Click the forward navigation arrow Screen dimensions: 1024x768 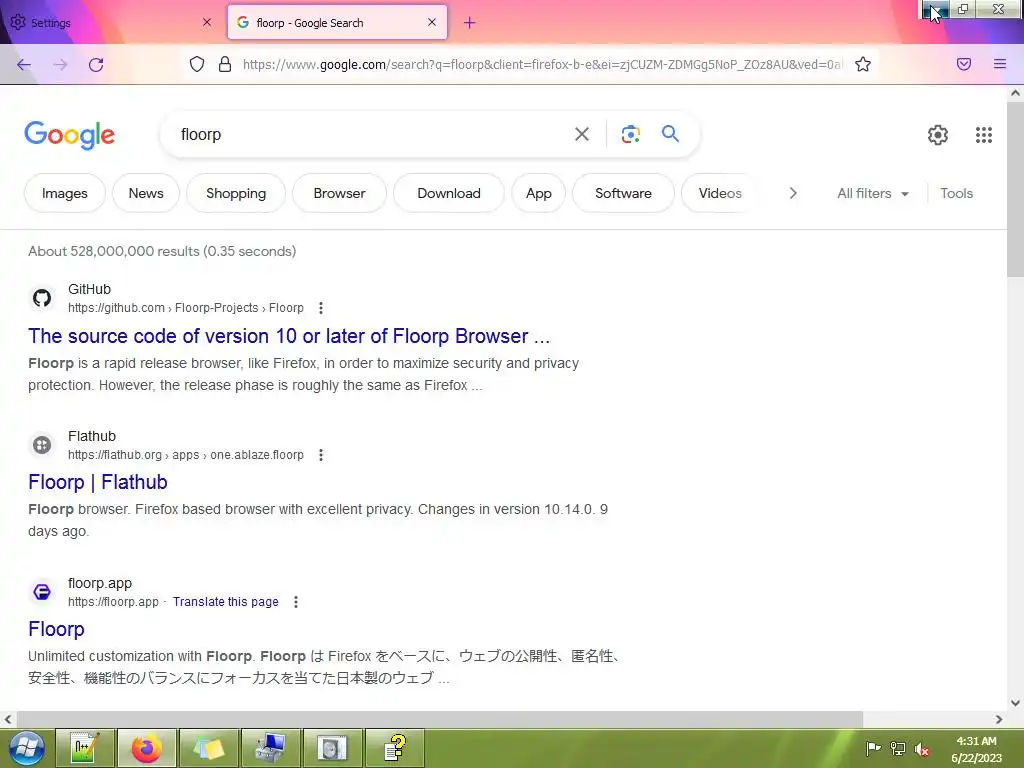pos(60,64)
